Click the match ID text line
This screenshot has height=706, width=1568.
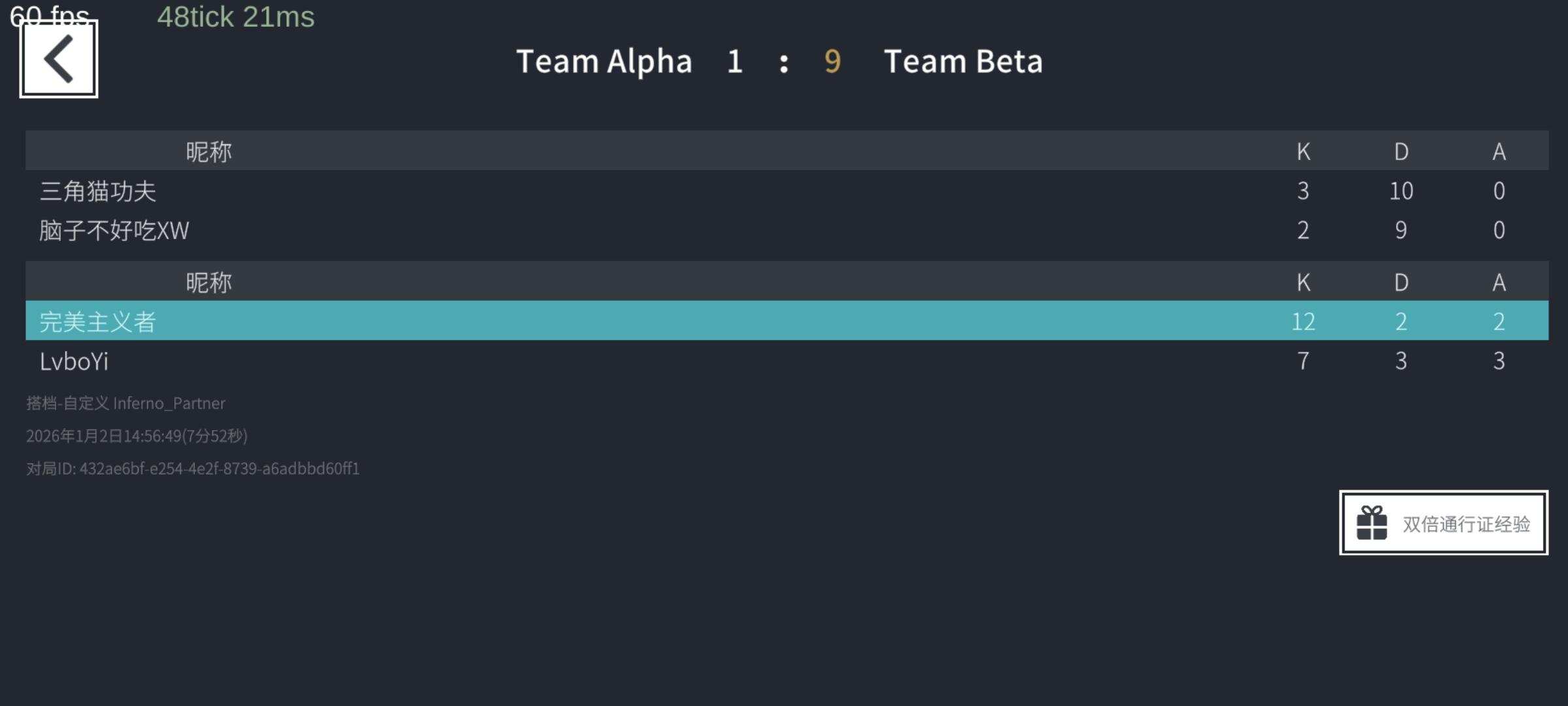[x=193, y=469]
